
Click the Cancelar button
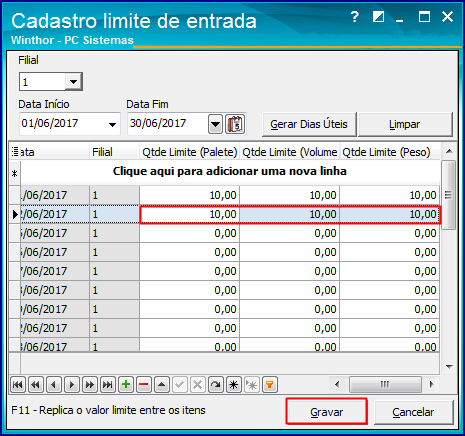(413, 412)
